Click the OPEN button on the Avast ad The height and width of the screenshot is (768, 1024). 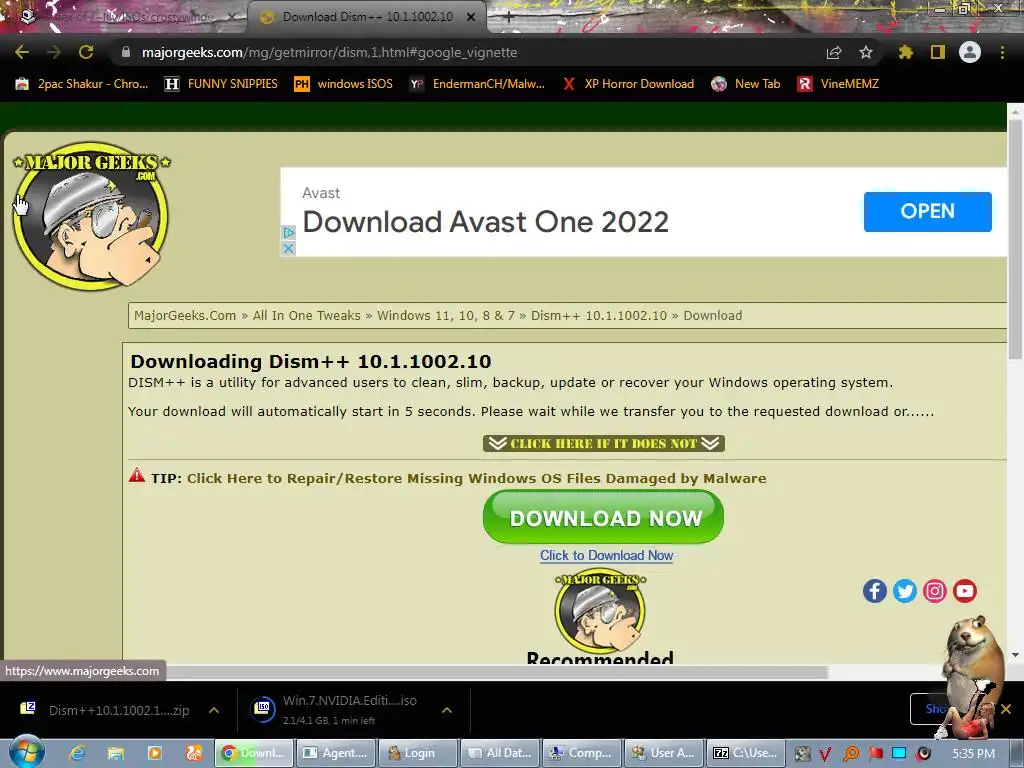[927, 212]
